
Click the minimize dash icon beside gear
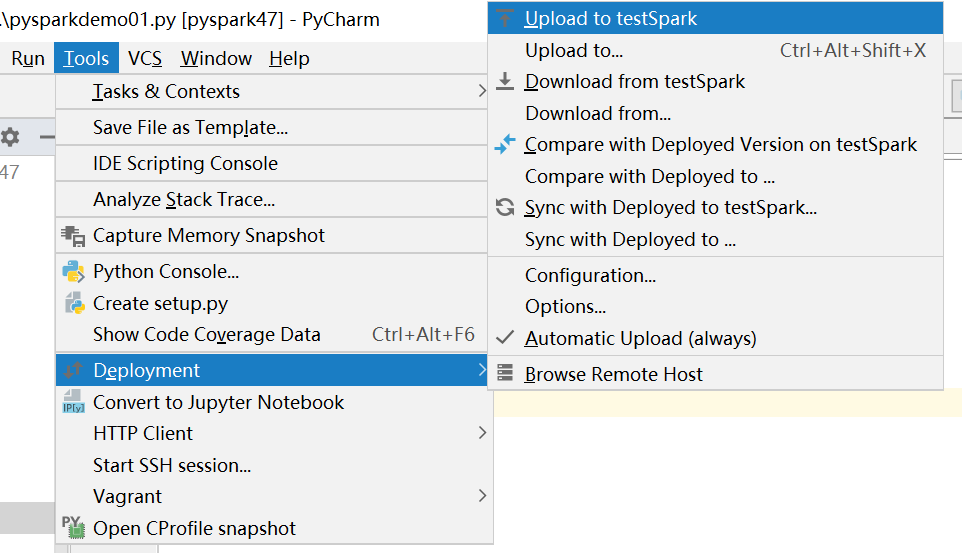(47, 136)
